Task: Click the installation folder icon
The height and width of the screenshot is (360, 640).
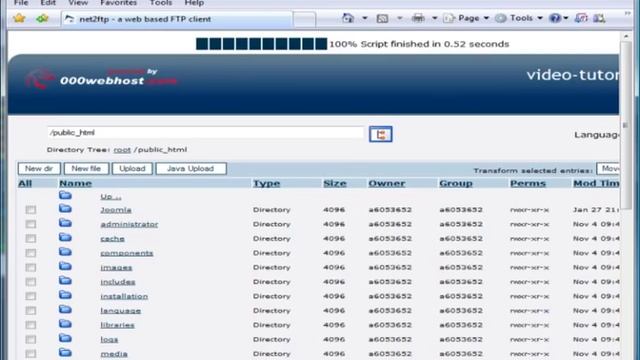Action: pos(65,295)
